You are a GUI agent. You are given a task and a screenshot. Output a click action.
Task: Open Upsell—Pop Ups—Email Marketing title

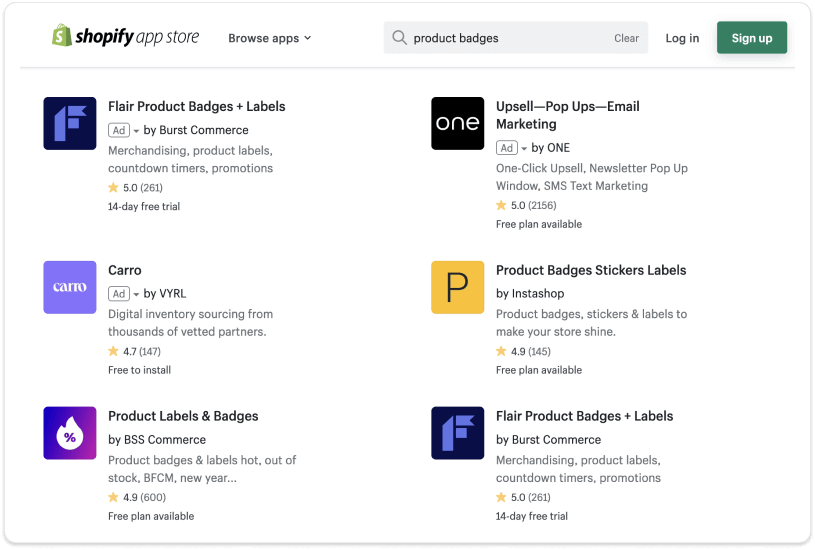click(568, 115)
